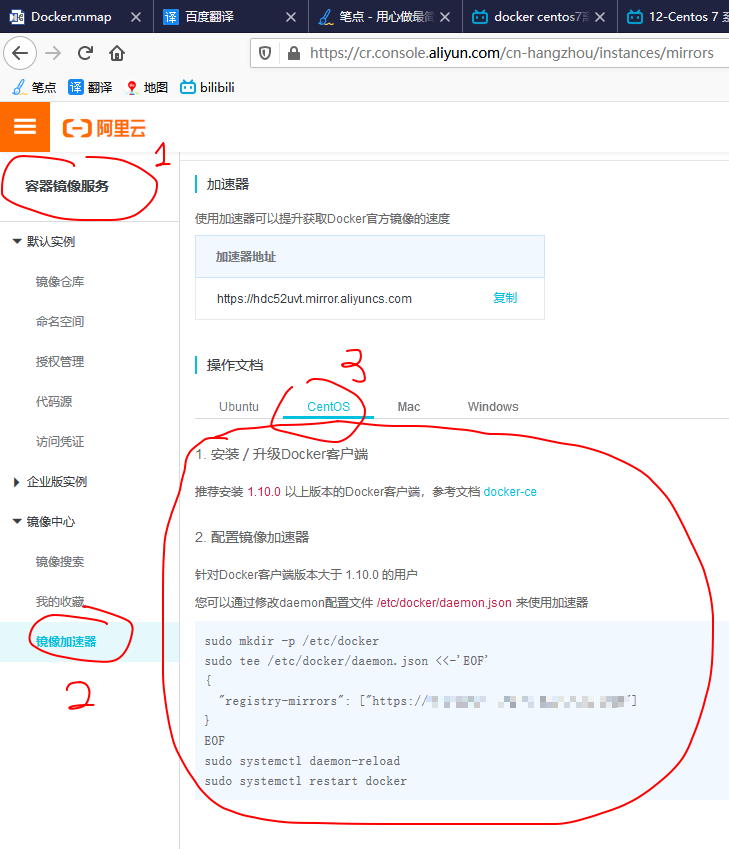Click the sudo tee daemon.json line
Image resolution: width=729 pixels, height=849 pixels.
tap(346, 661)
